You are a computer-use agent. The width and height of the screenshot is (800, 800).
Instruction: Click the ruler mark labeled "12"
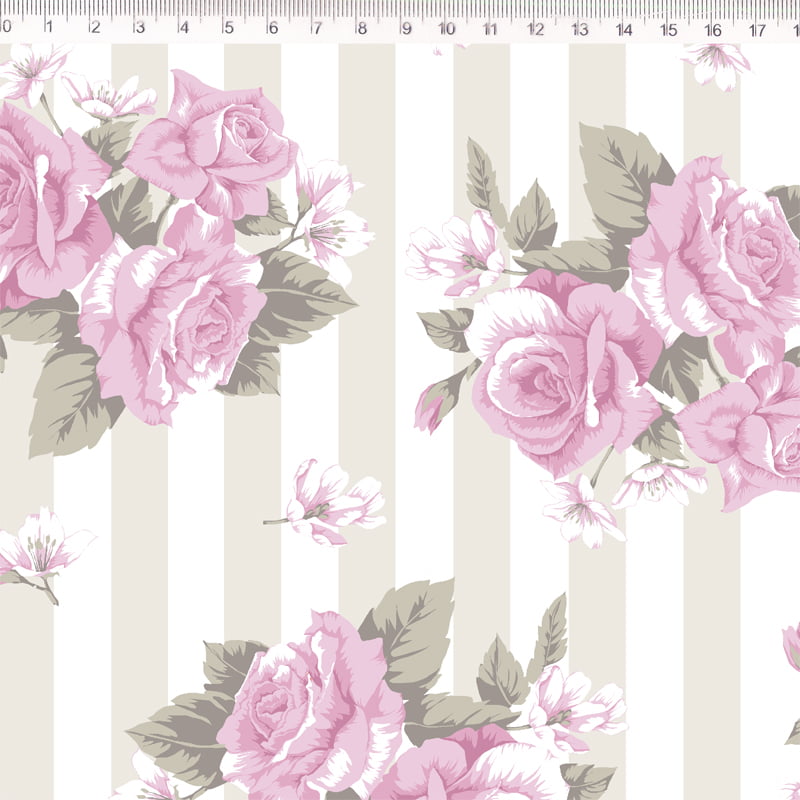tap(535, 29)
